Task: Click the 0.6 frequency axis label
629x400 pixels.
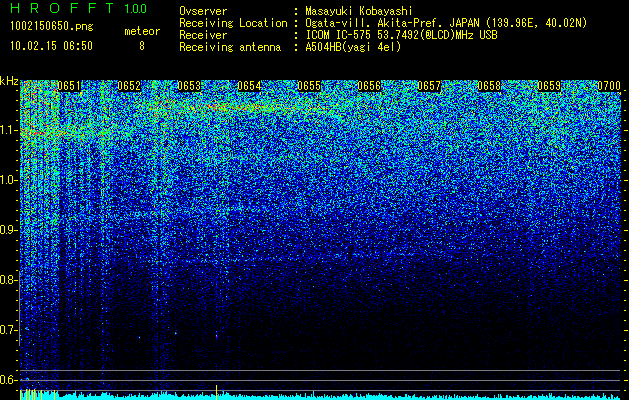Action: coord(9,380)
